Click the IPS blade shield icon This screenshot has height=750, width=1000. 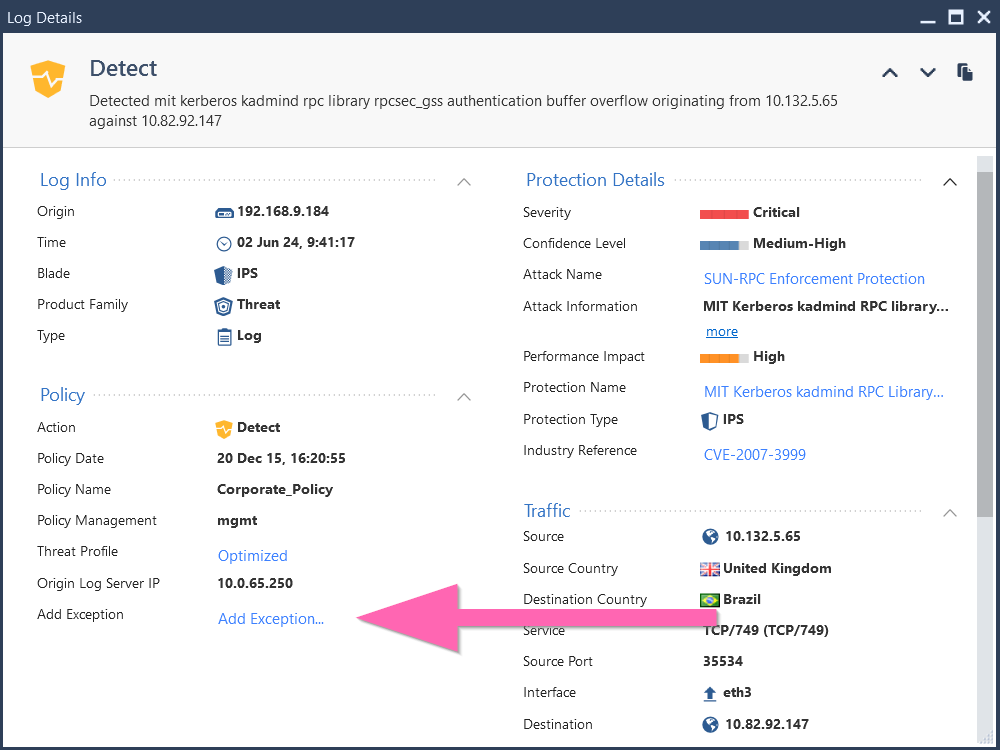(x=222, y=273)
